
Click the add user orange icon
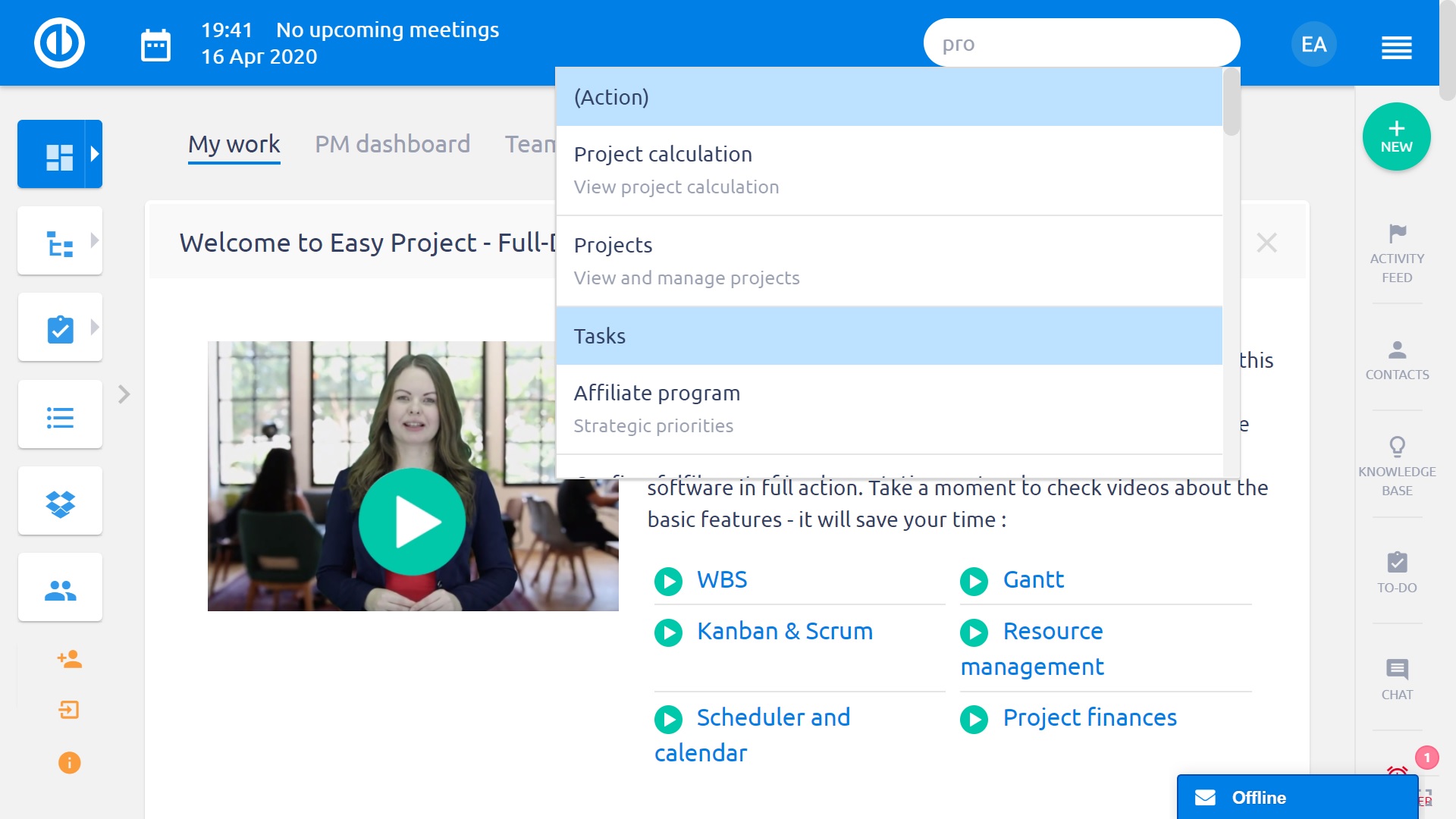point(69,659)
